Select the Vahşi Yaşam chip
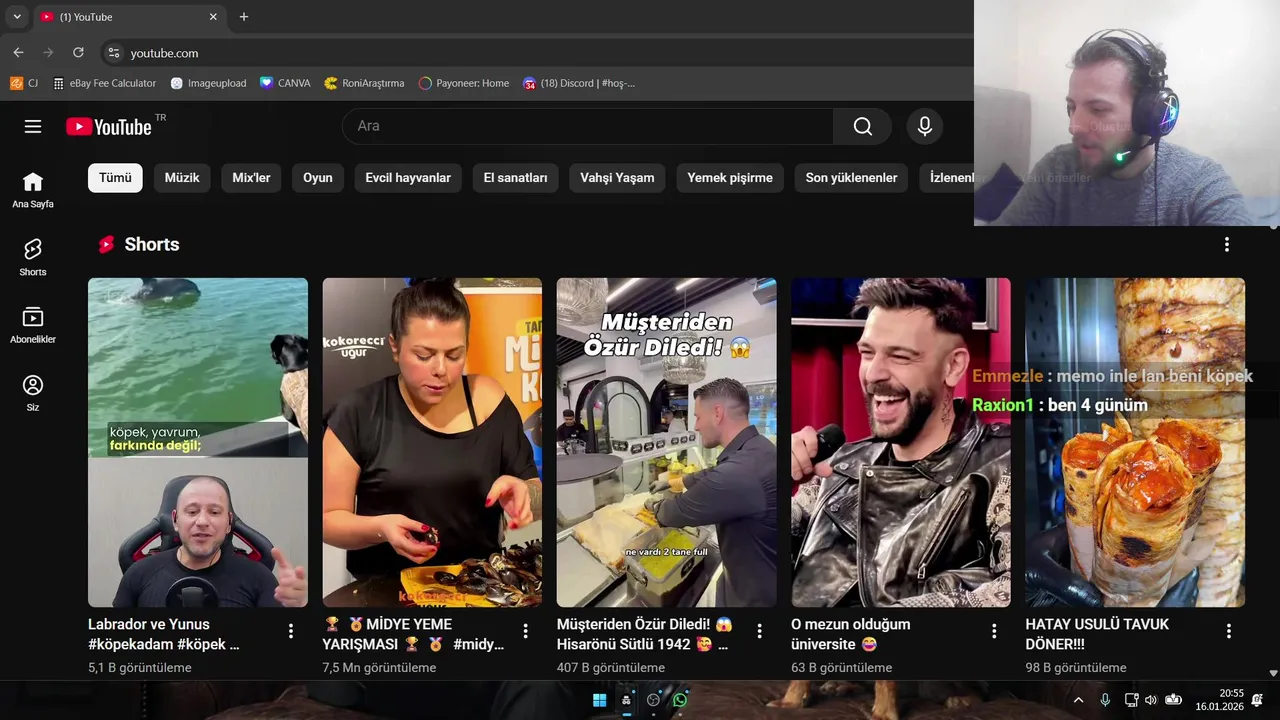Image resolution: width=1280 pixels, height=720 pixels. point(617,178)
